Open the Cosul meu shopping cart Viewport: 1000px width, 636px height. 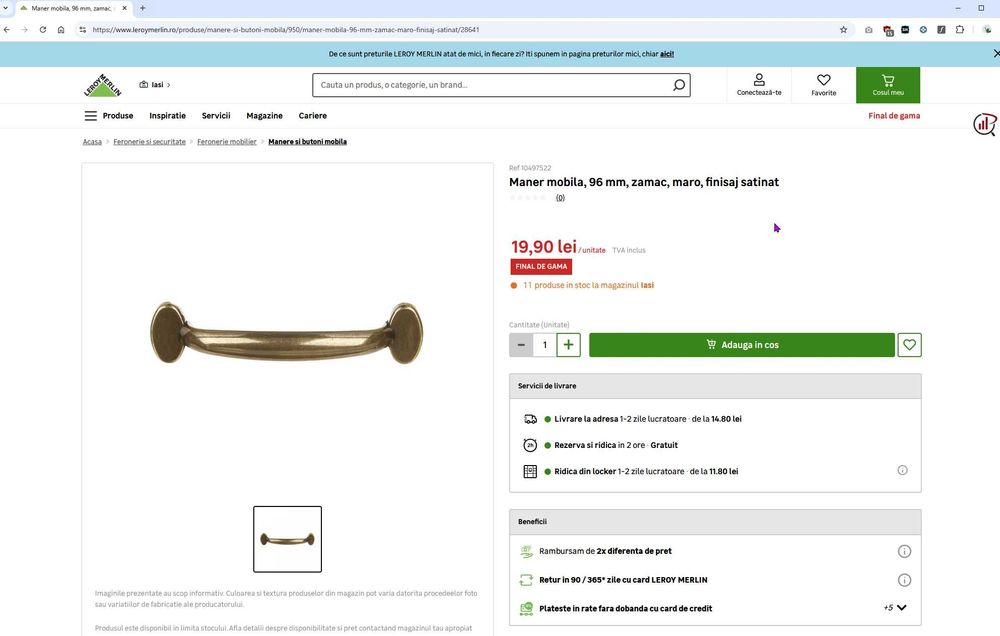click(x=888, y=85)
